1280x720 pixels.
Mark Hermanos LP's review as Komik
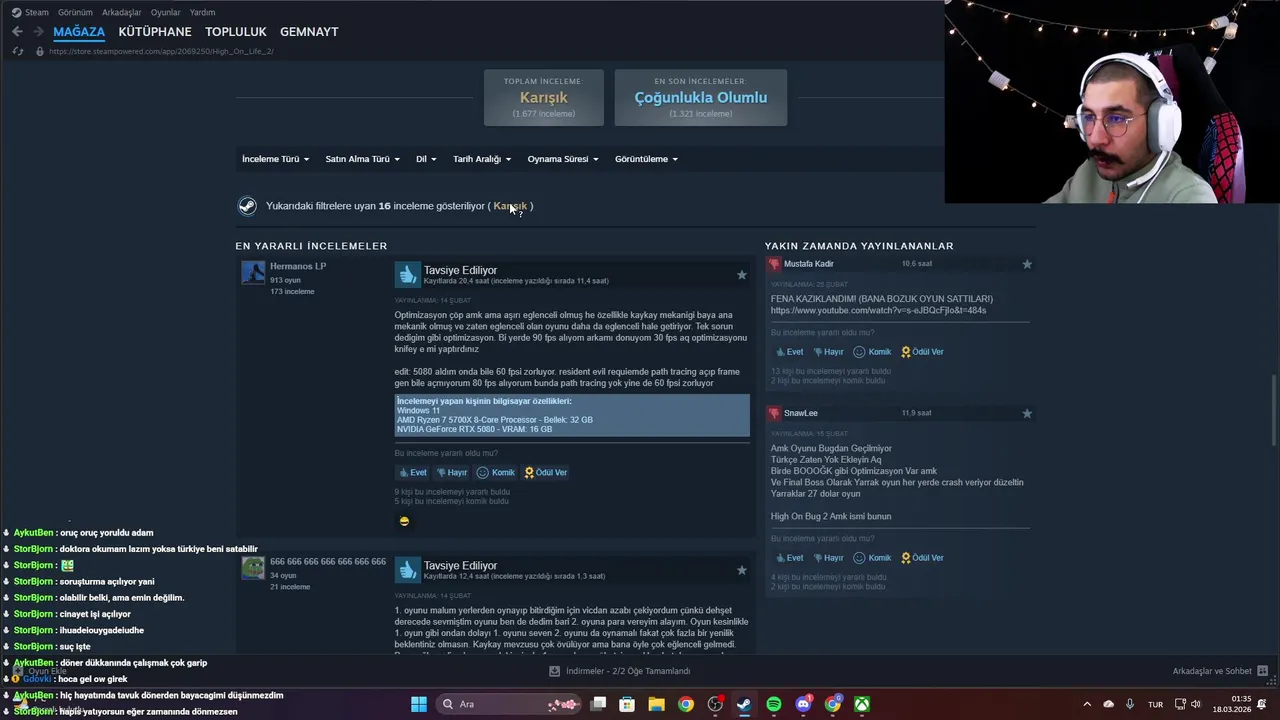point(496,473)
